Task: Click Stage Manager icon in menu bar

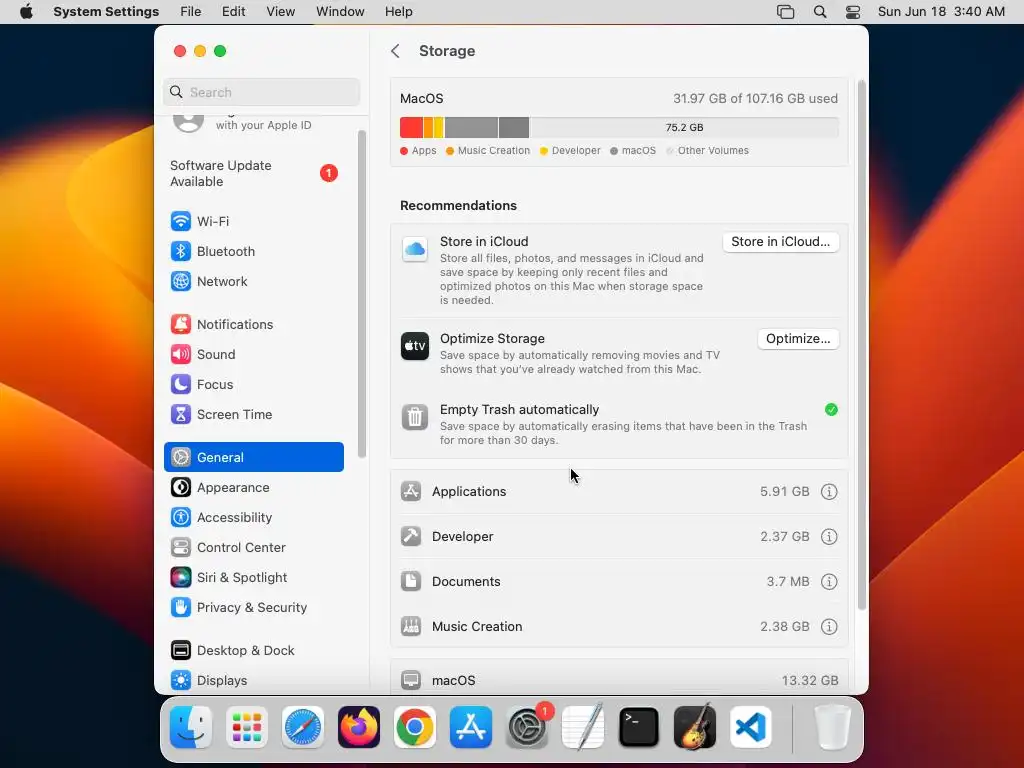Action: tap(785, 12)
